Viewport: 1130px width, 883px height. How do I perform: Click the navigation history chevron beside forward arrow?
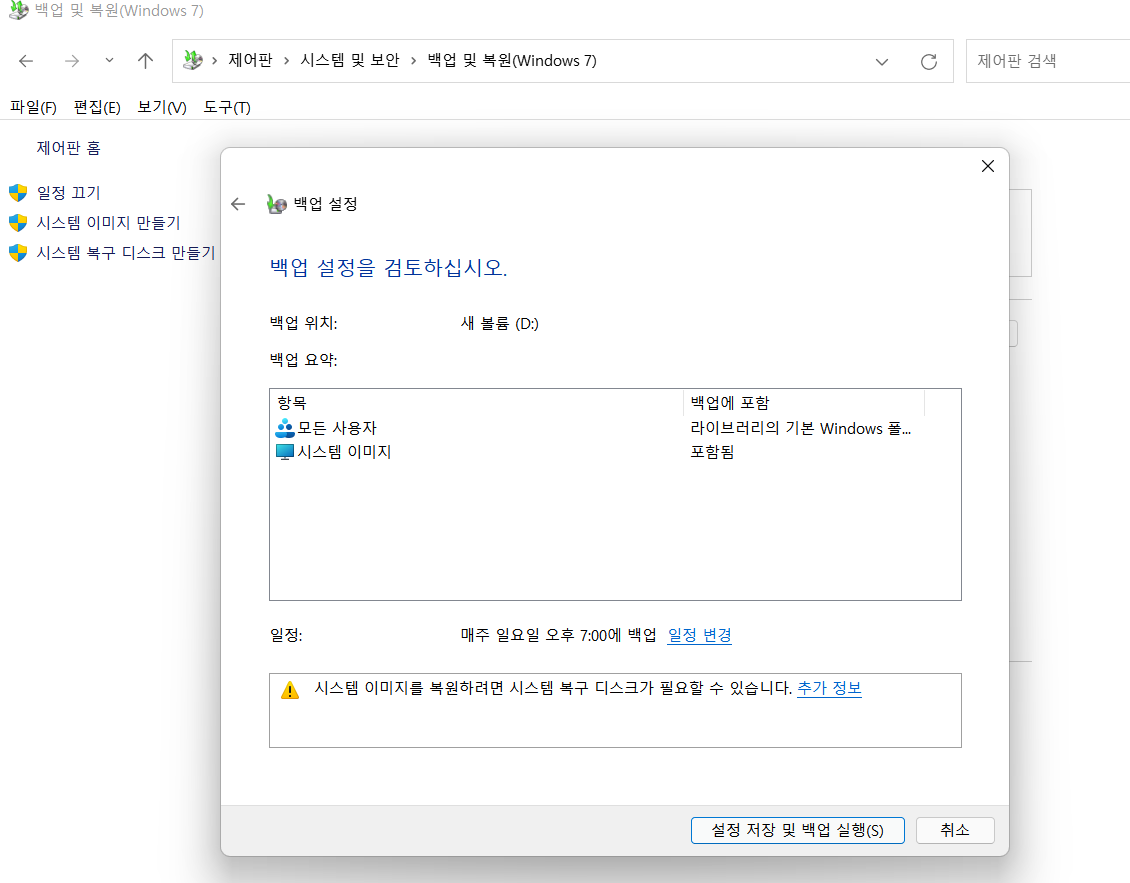109,60
